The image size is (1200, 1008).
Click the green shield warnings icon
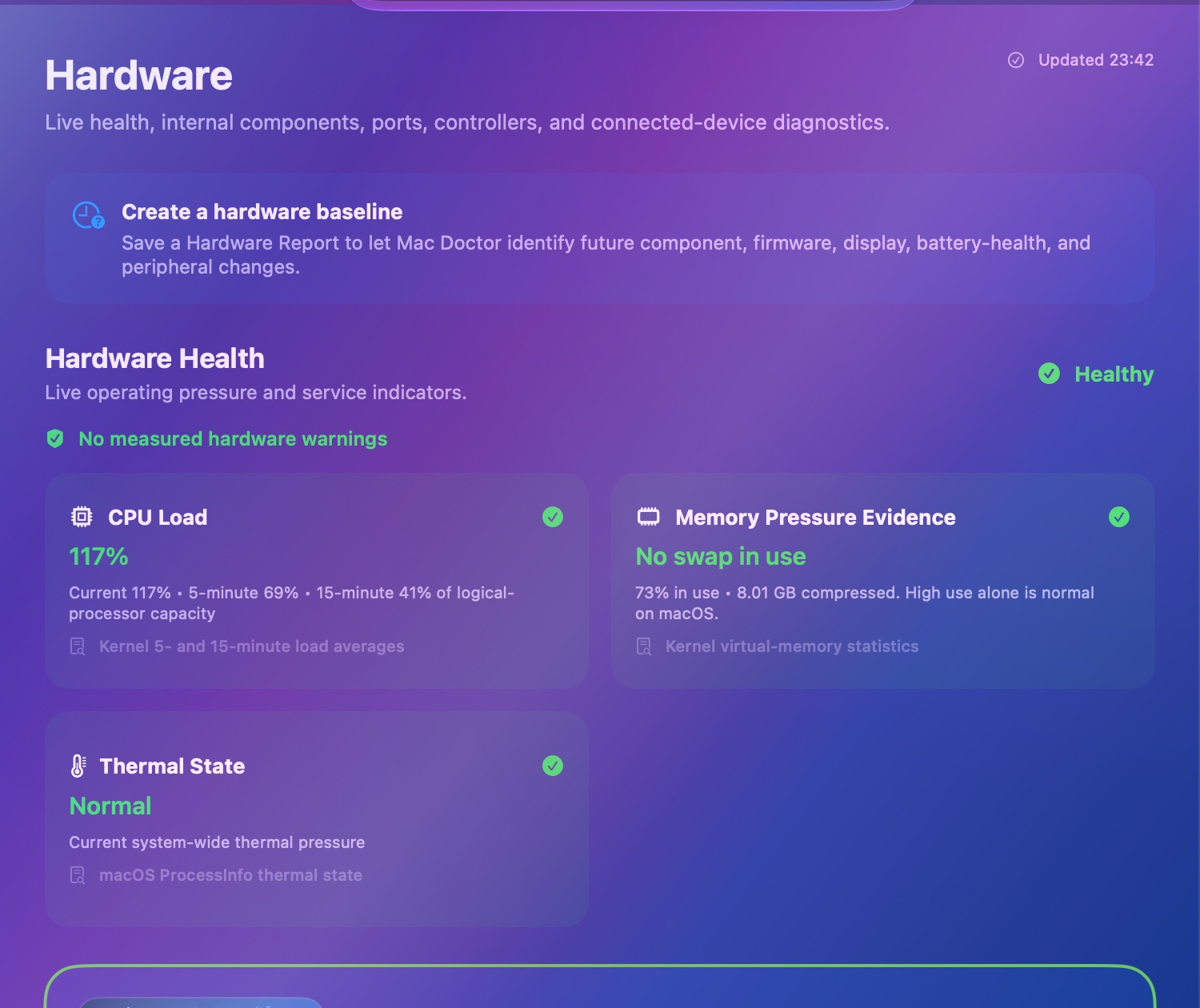pos(55,438)
